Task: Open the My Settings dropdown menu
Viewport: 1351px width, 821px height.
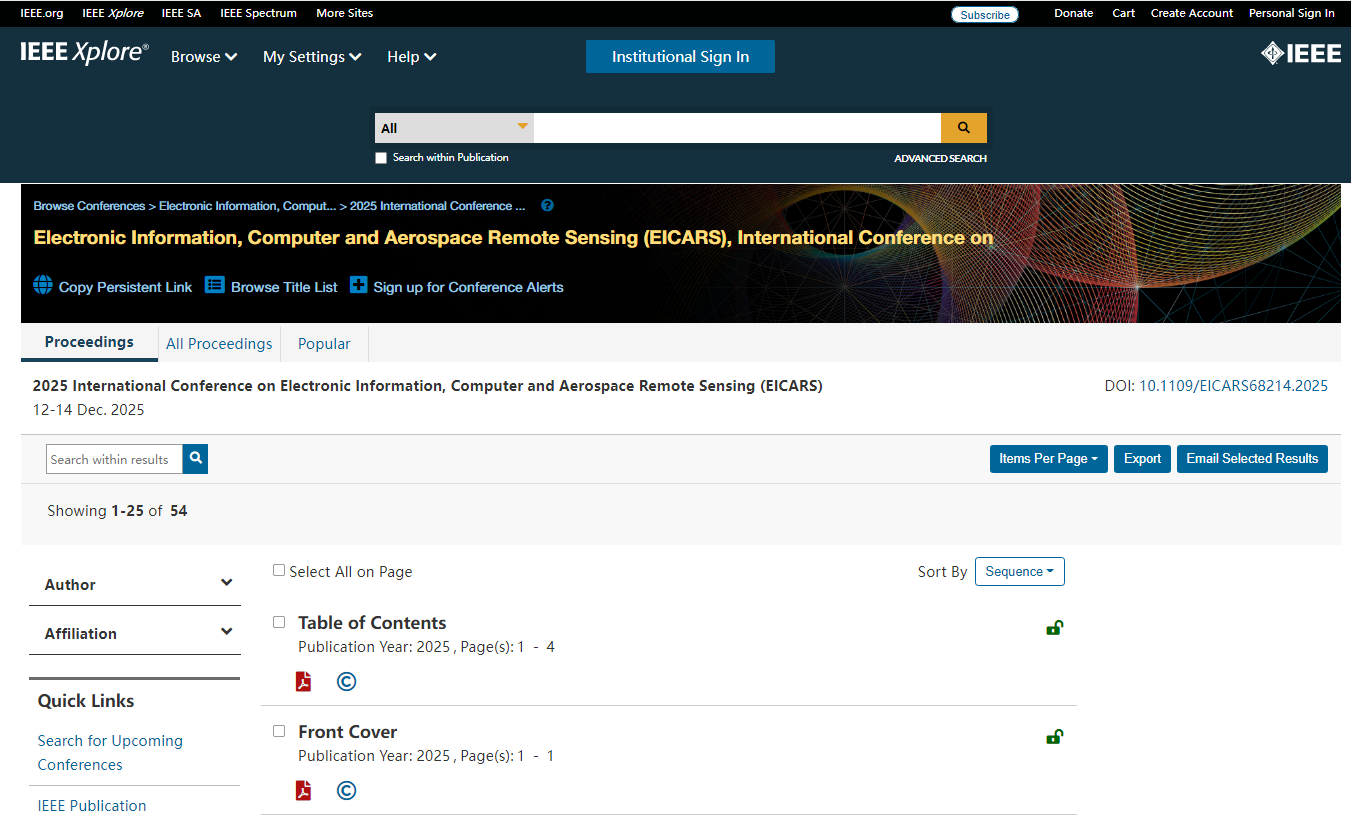Action: pos(312,57)
